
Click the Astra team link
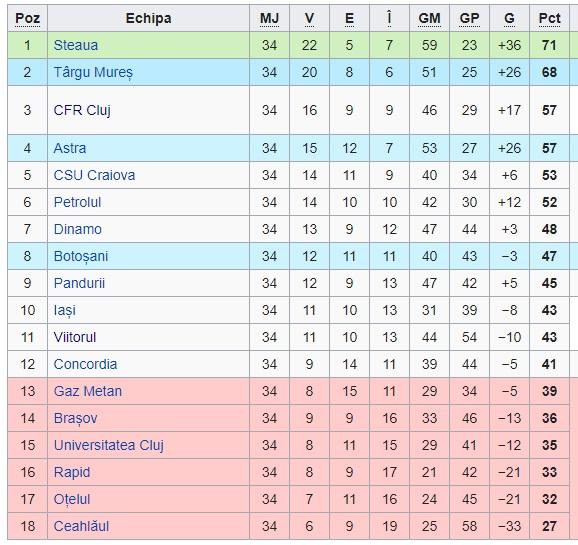click(70, 148)
